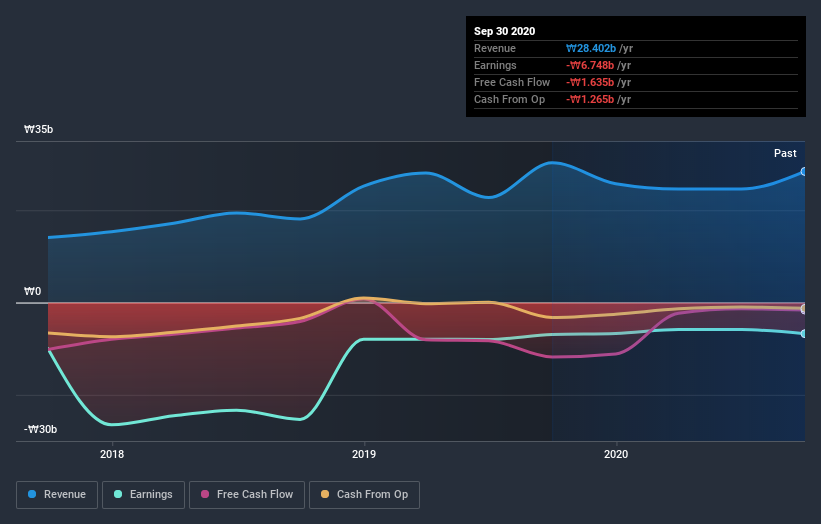Click the pink Free Cash Flow legend dot
Screen dimensions: 821x524
pyautogui.click(x=205, y=494)
